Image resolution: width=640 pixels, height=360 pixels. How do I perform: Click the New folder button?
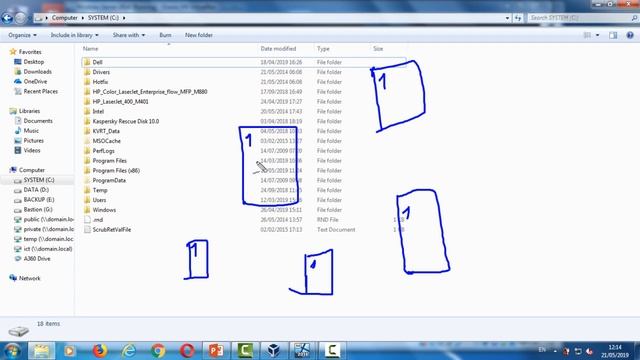199,35
